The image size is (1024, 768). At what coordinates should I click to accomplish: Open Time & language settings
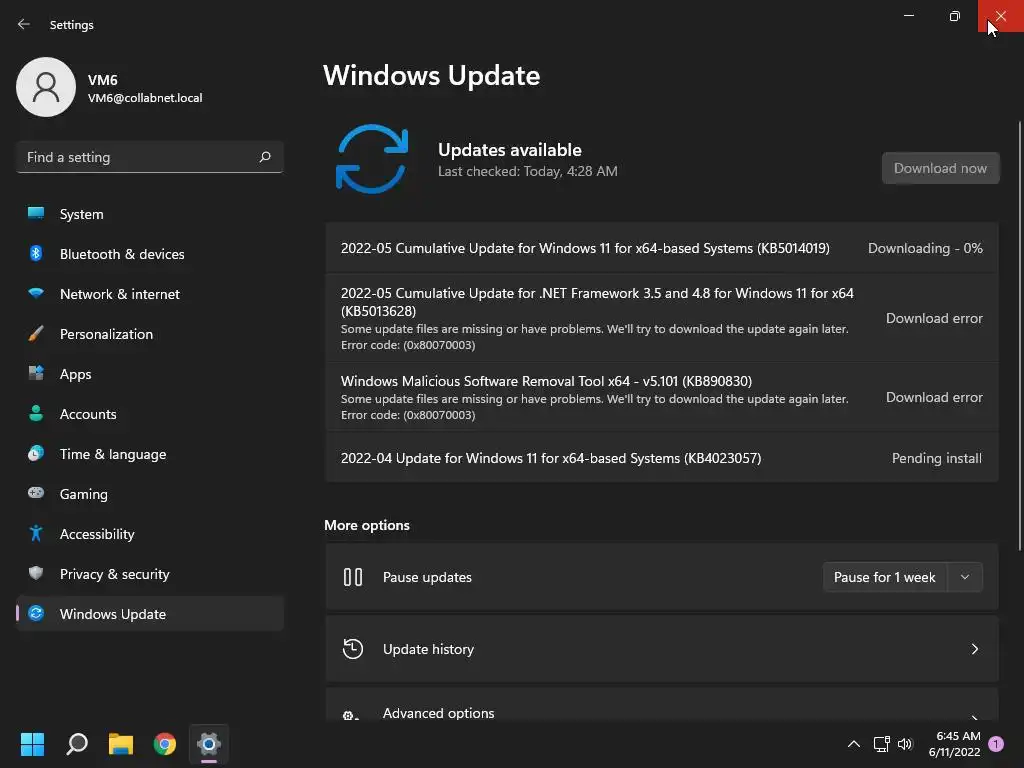[150, 454]
